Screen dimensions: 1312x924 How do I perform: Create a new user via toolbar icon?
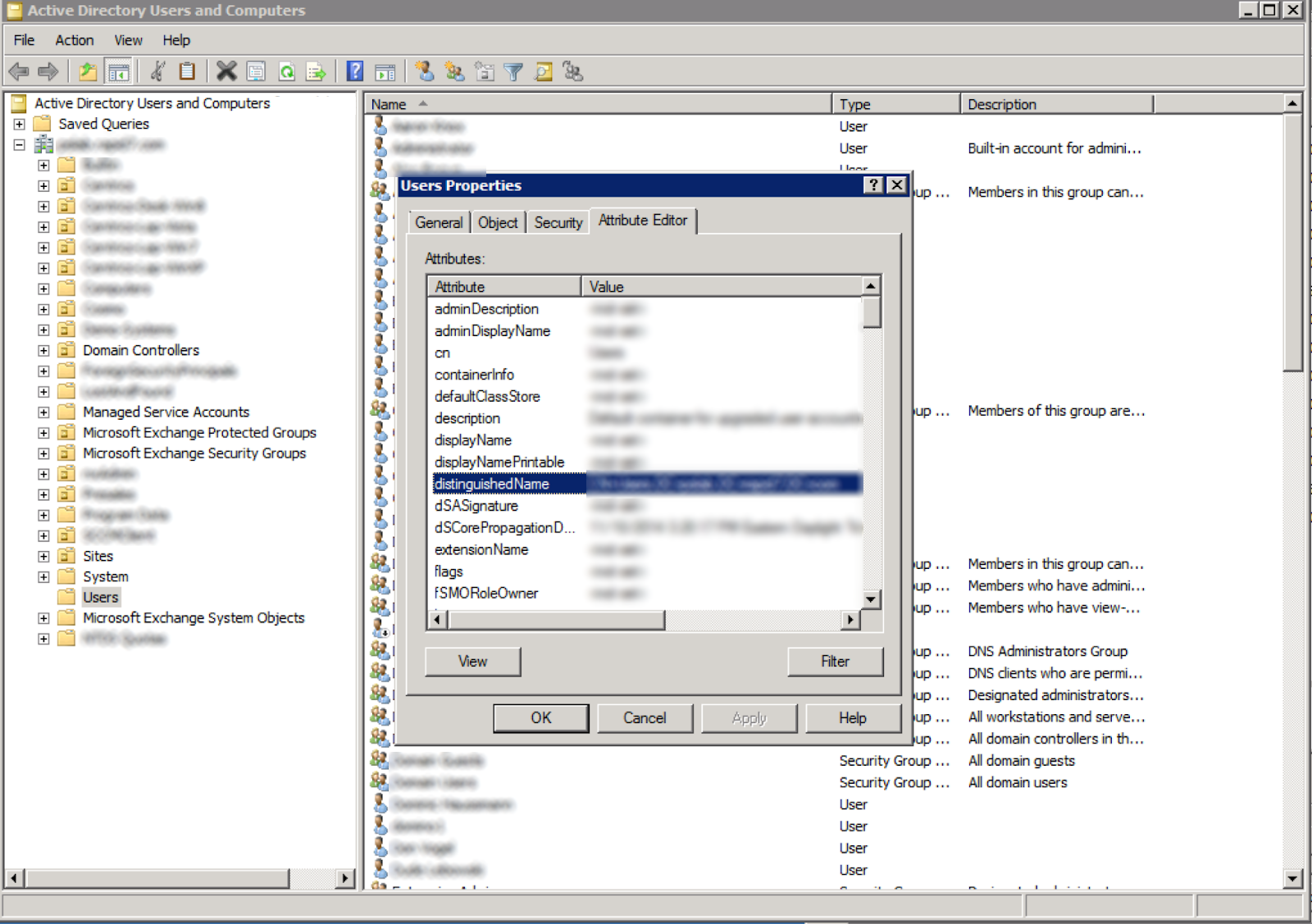click(x=424, y=72)
